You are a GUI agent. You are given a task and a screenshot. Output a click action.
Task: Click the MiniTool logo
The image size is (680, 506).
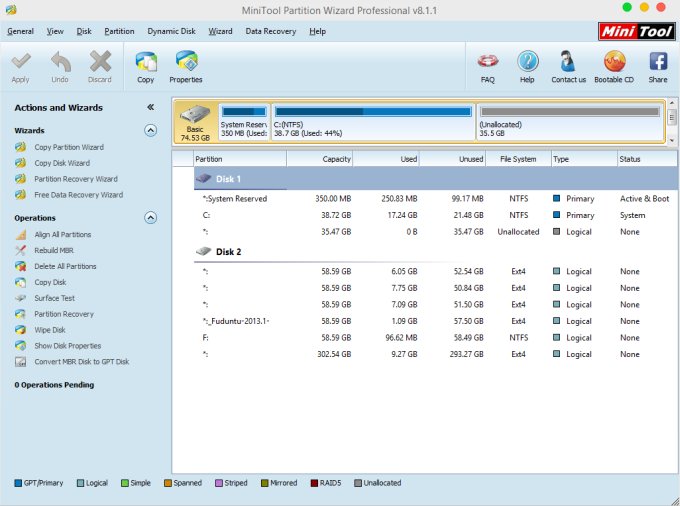point(637,31)
